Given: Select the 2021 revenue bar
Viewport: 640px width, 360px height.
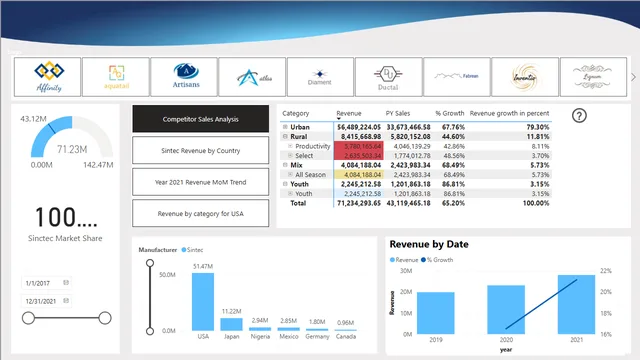Looking at the screenshot, I should [576, 304].
